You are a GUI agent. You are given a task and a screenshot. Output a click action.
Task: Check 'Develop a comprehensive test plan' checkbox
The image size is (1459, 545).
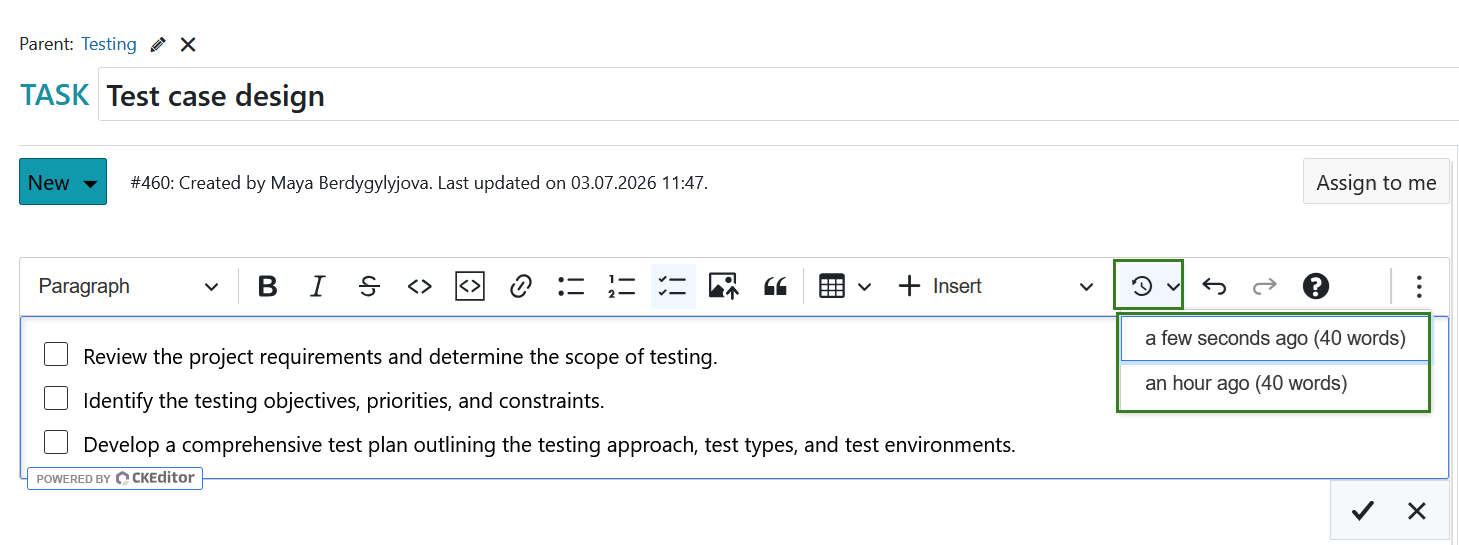[56, 442]
